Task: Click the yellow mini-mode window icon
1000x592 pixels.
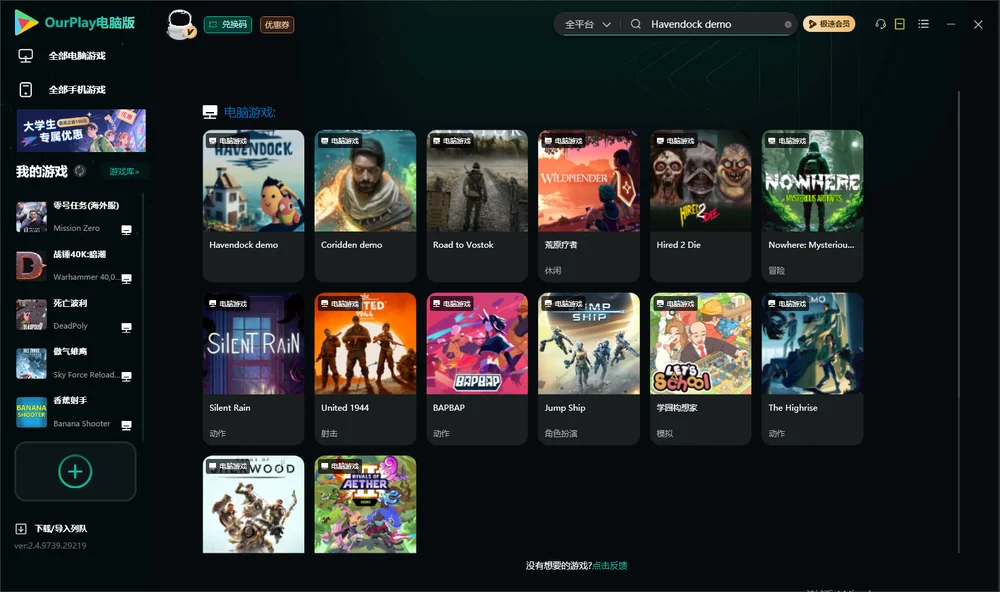Action: 900,24
